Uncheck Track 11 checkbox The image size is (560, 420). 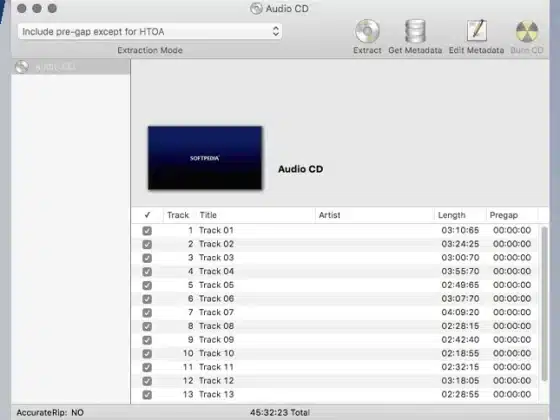pos(147,368)
